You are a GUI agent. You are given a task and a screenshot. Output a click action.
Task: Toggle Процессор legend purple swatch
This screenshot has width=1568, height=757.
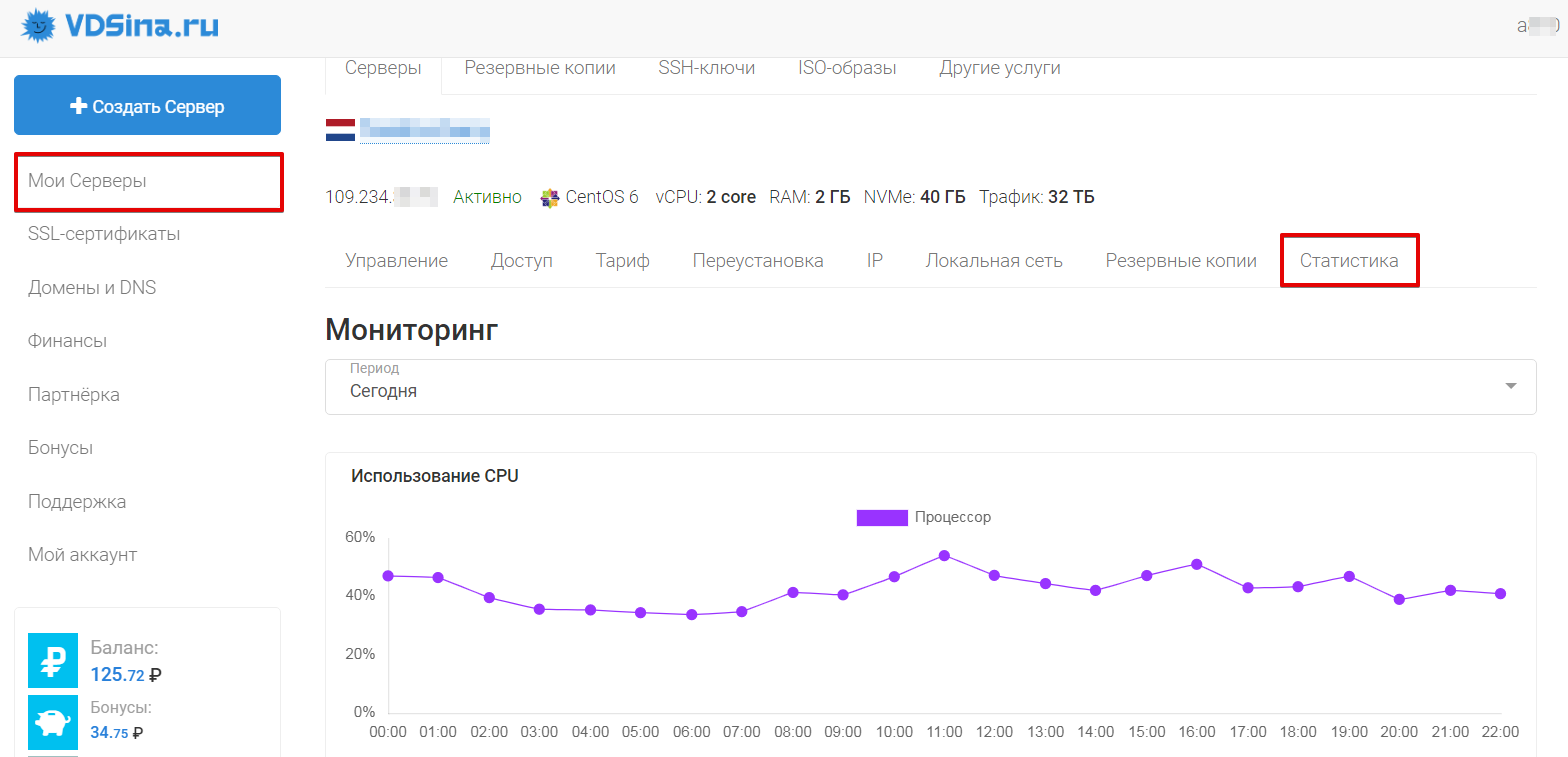(882, 518)
